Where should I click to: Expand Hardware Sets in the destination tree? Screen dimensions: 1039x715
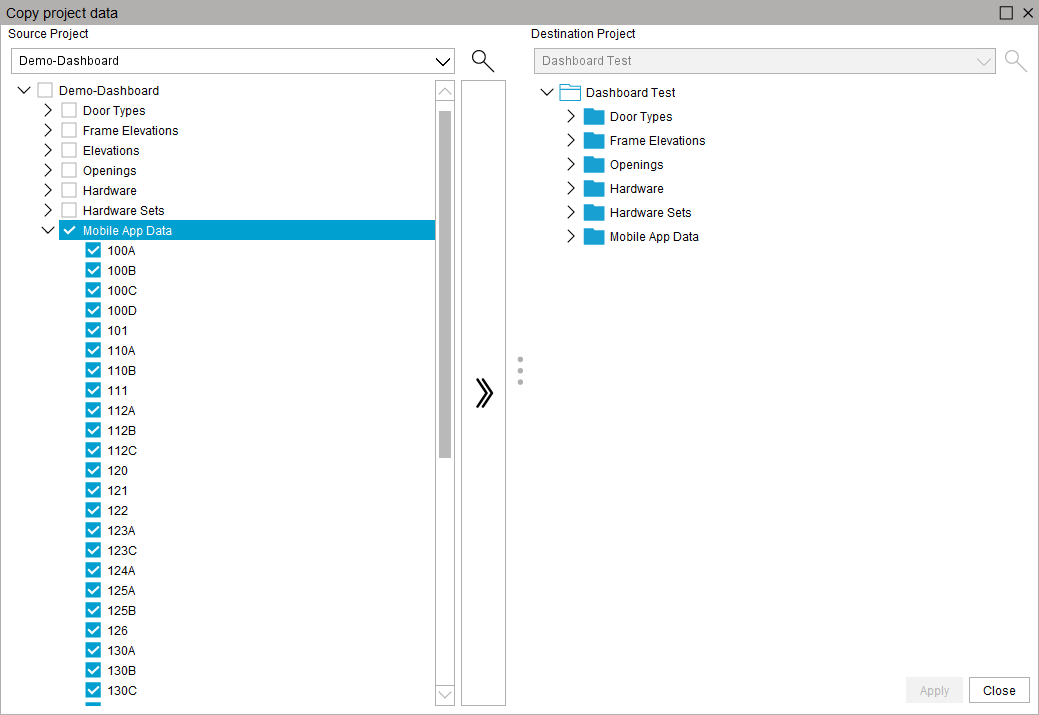coord(570,212)
